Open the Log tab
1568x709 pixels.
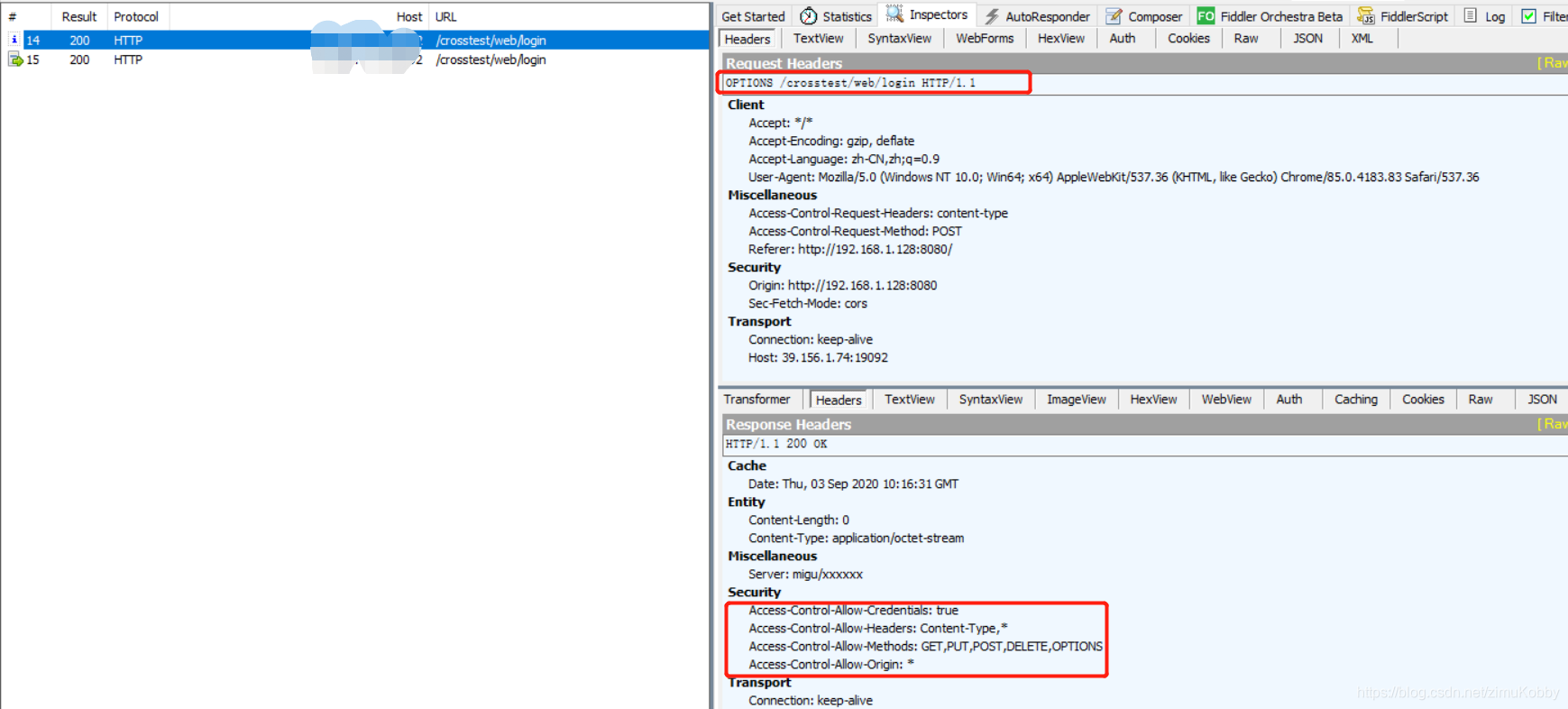click(x=1495, y=16)
